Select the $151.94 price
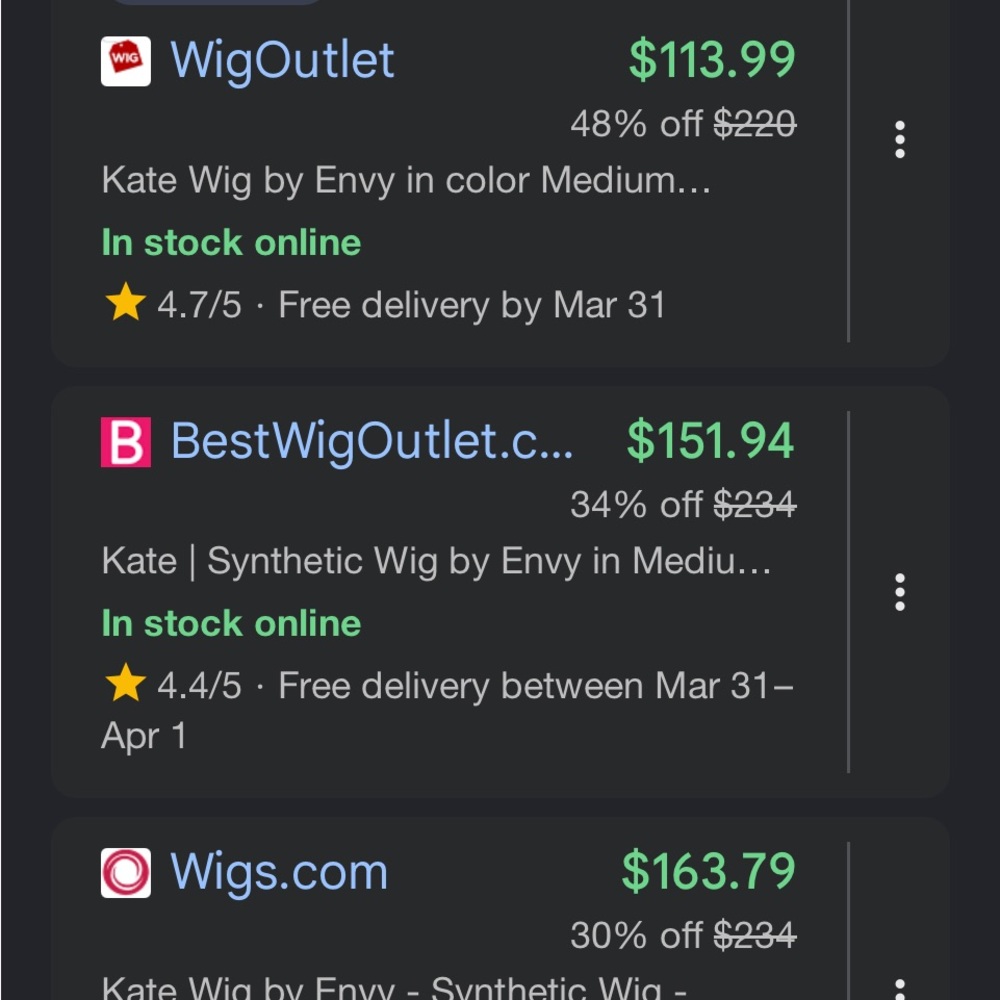Image resolution: width=1000 pixels, height=1000 pixels. click(710, 441)
